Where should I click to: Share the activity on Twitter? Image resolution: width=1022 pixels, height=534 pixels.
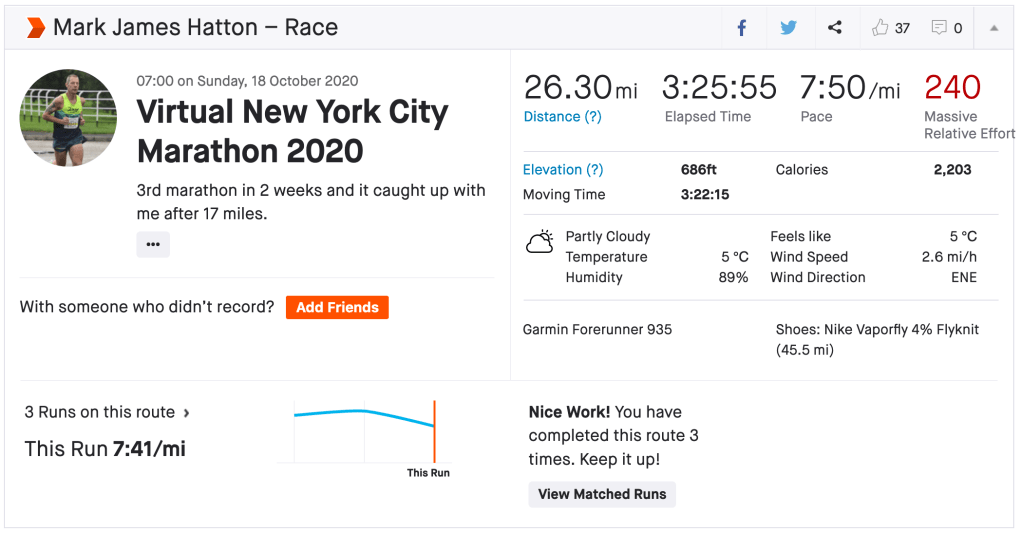(789, 28)
